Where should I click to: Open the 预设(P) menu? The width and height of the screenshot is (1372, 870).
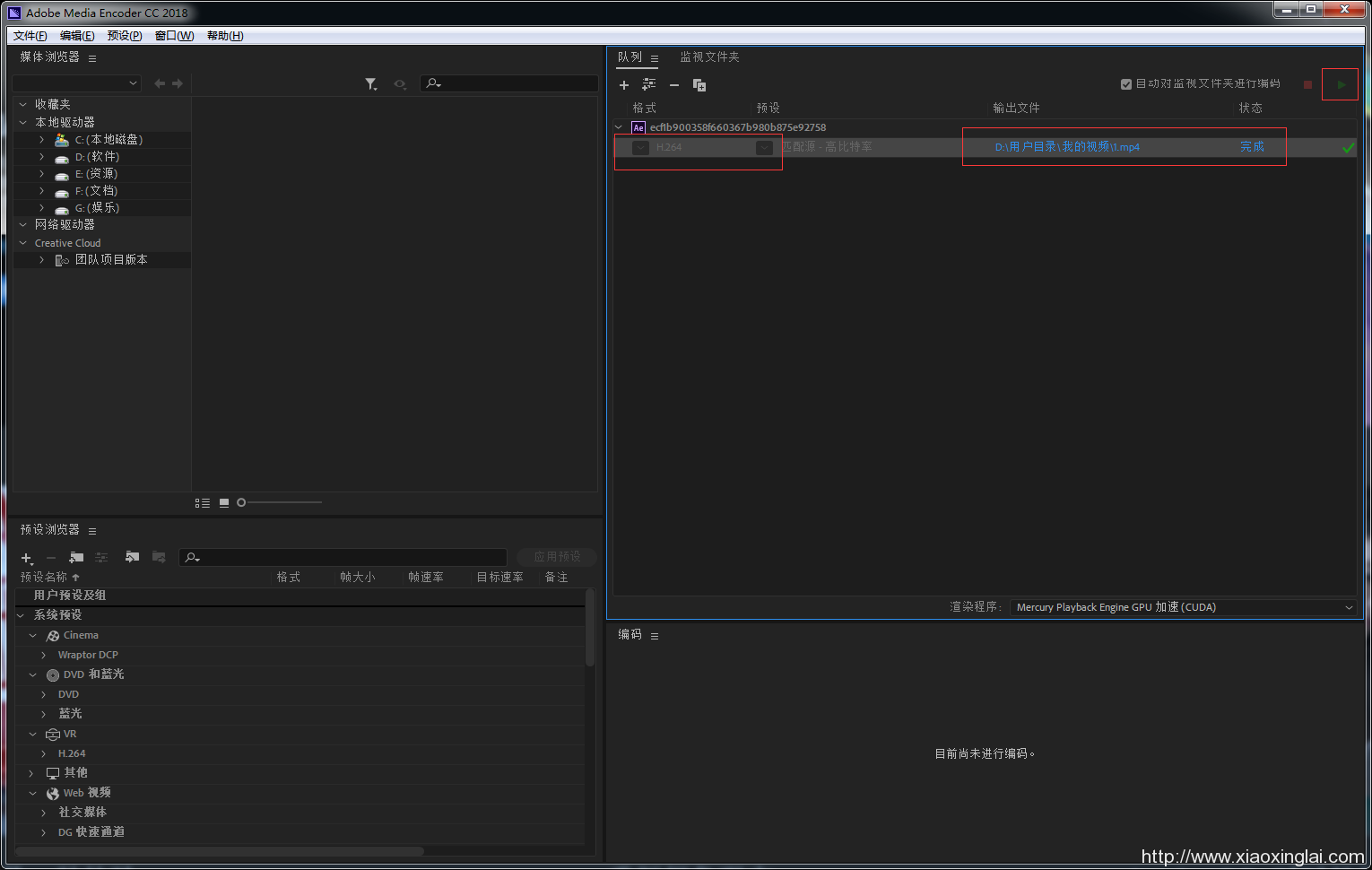click(x=125, y=36)
